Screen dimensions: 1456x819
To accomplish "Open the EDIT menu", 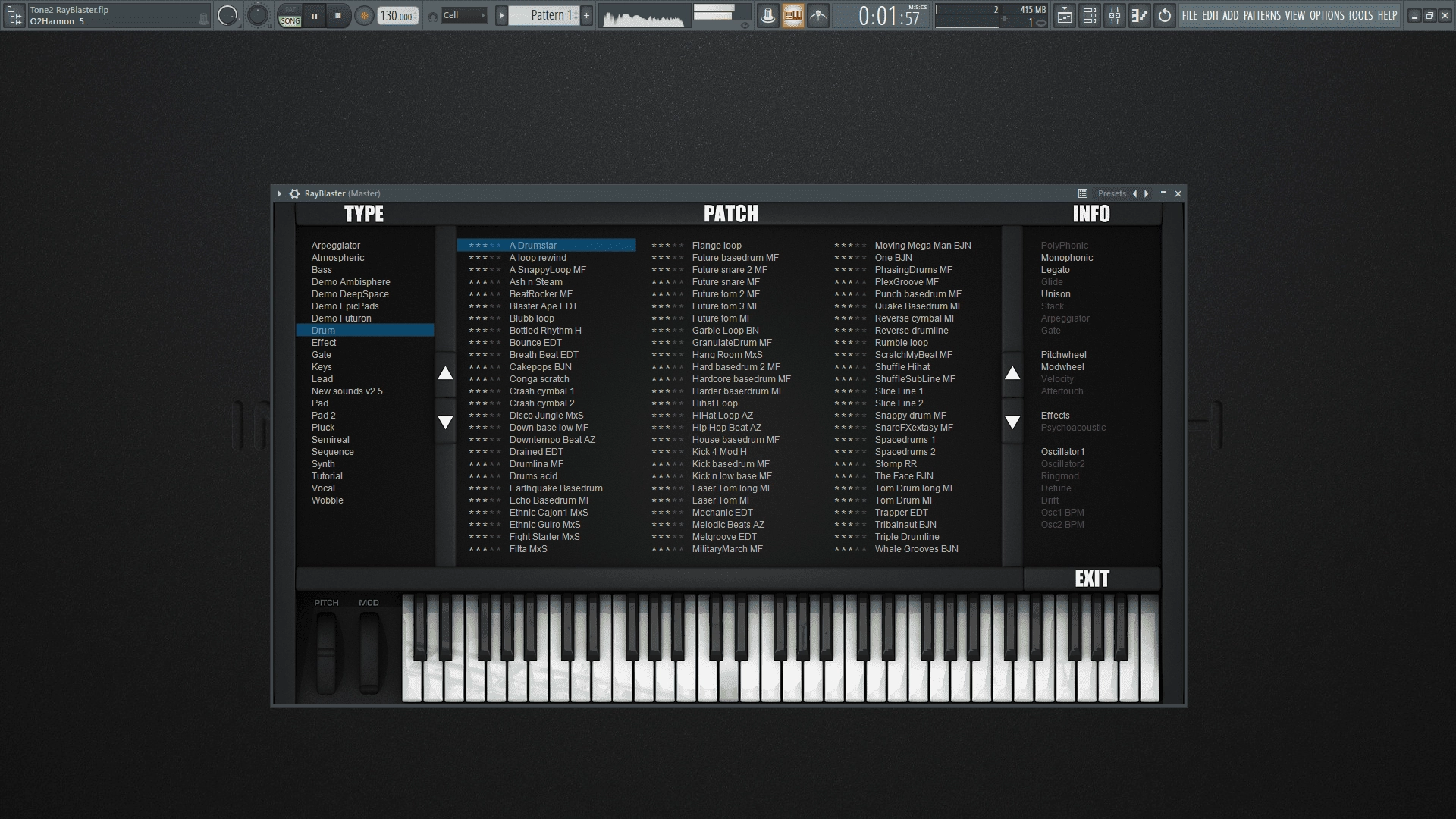I will click(1210, 15).
